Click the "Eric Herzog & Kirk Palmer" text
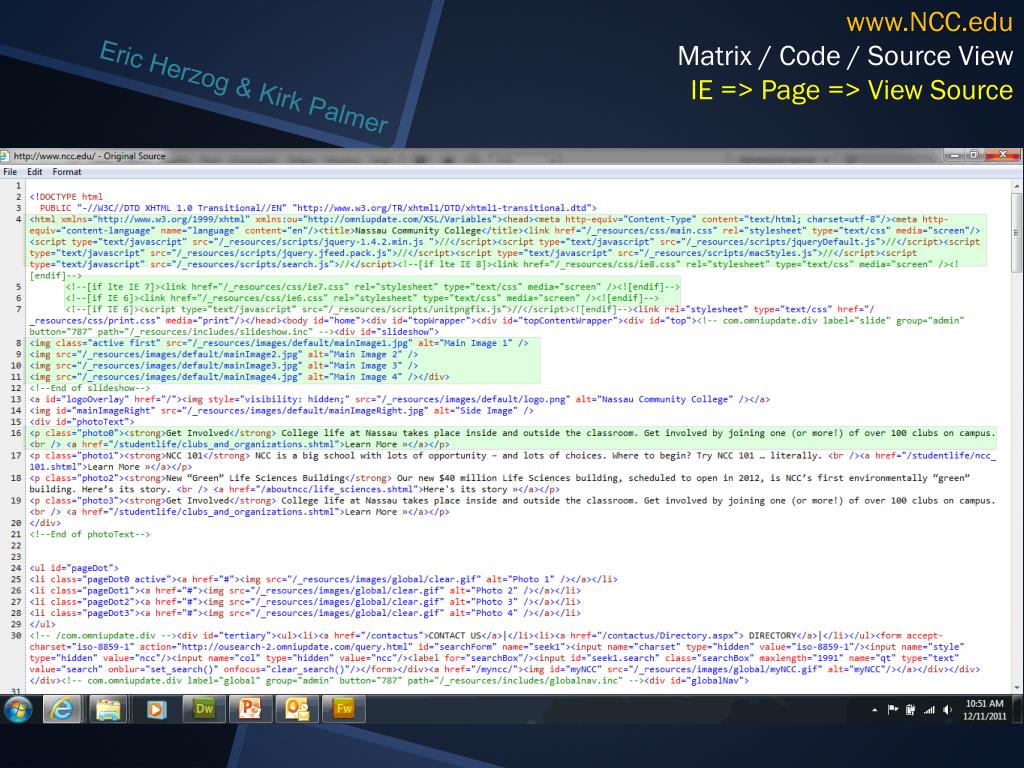The width and height of the screenshot is (1024, 768). pyautogui.click(x=244, y=86)
